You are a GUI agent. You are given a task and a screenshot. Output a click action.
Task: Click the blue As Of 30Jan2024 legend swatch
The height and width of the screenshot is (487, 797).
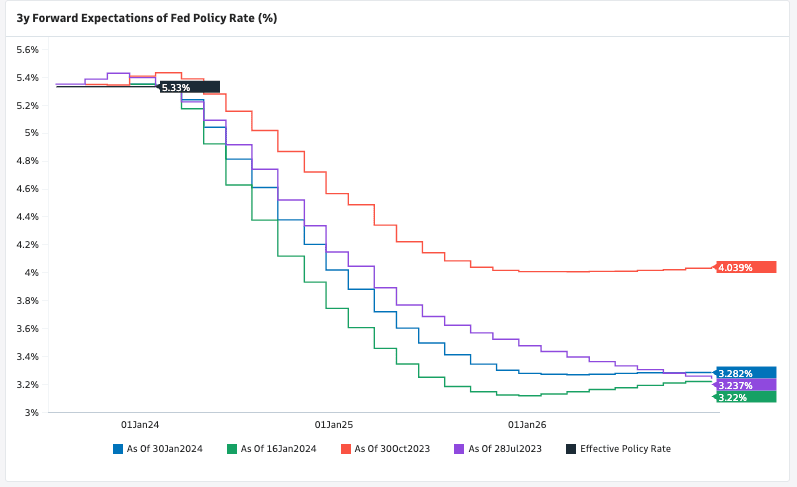(117, 449)
